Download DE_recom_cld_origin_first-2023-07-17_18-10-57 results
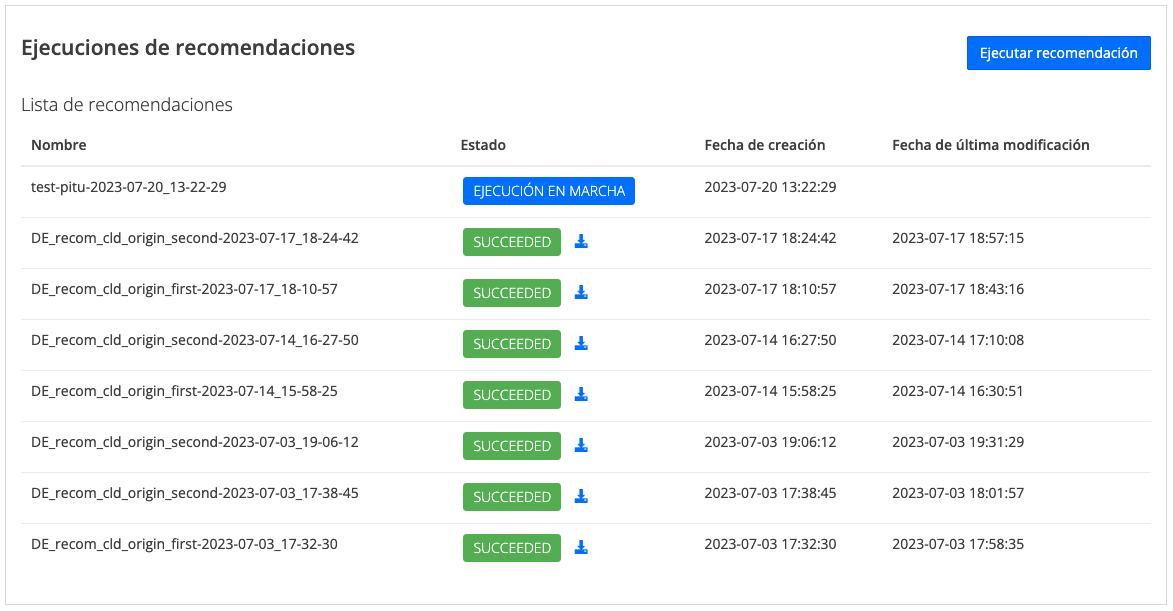The image size is (1173, 611). tap(581, 293)
